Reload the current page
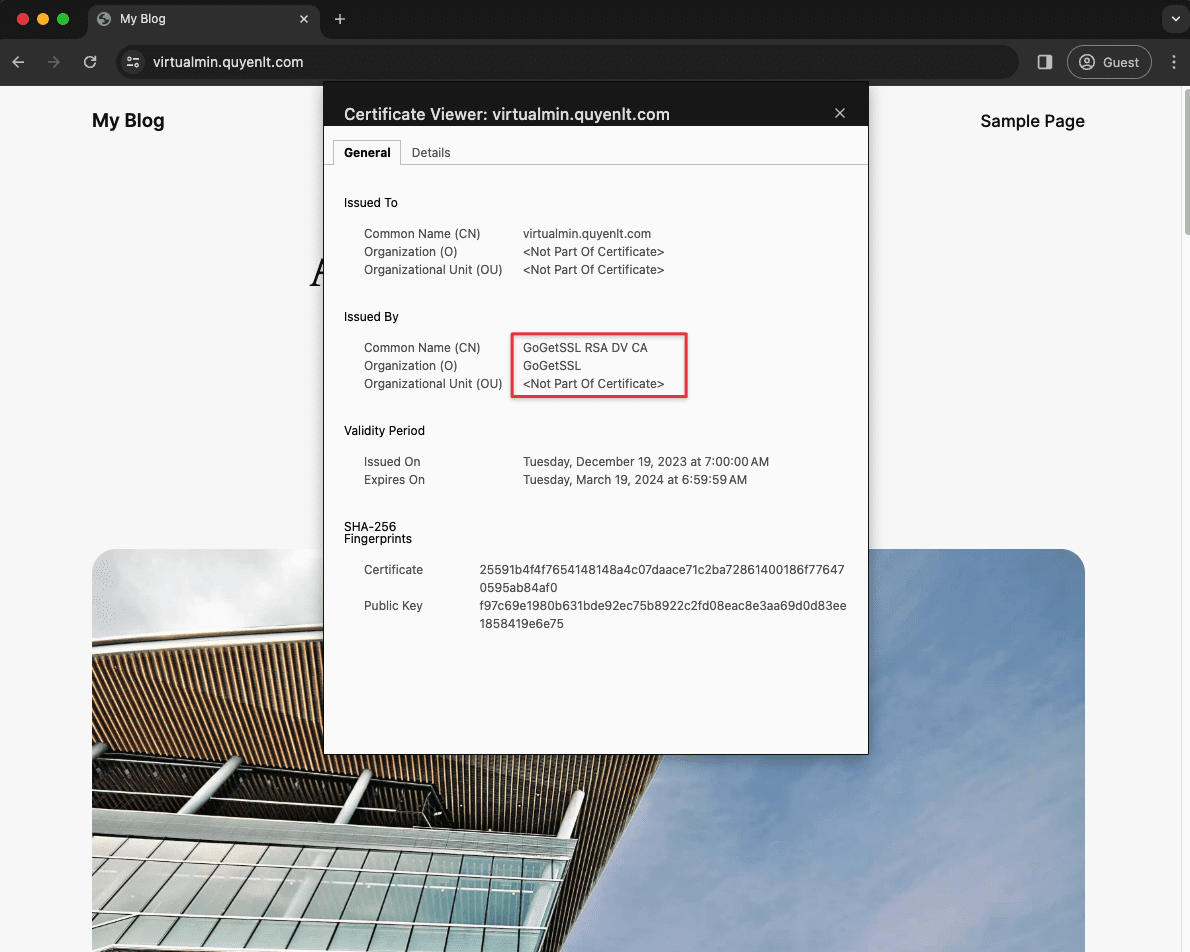The width and height of the screenshot is (1190, 952). (90, 62)
